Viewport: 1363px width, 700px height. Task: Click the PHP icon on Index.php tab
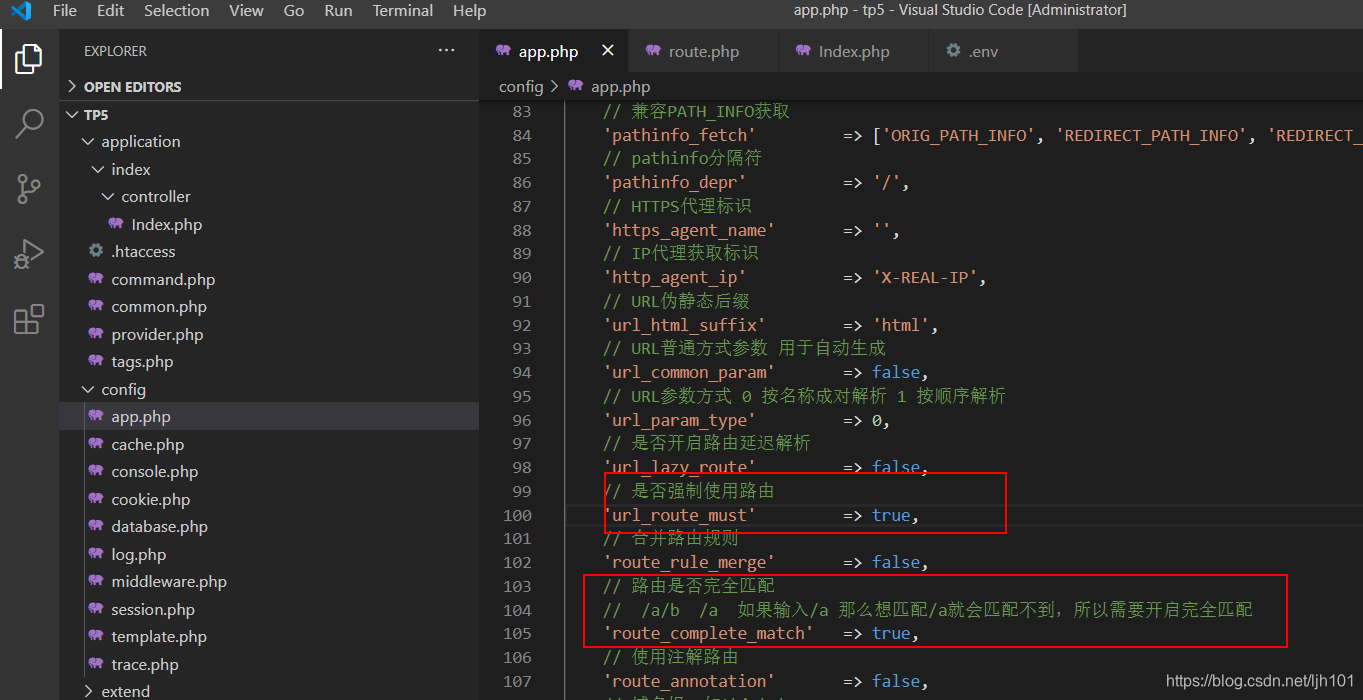pyautogui.click(x=803, y=51)
